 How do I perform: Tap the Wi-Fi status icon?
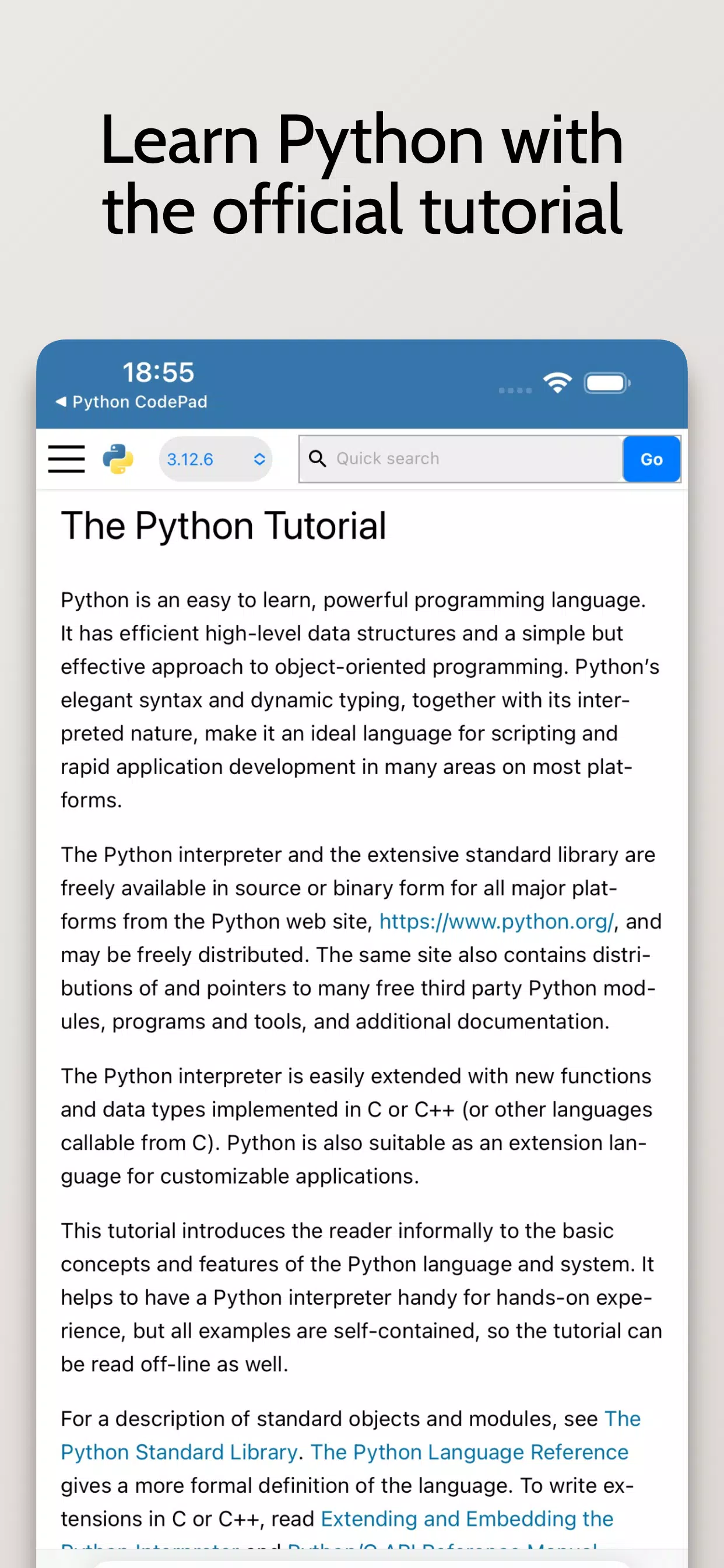[x=557, y=383]
